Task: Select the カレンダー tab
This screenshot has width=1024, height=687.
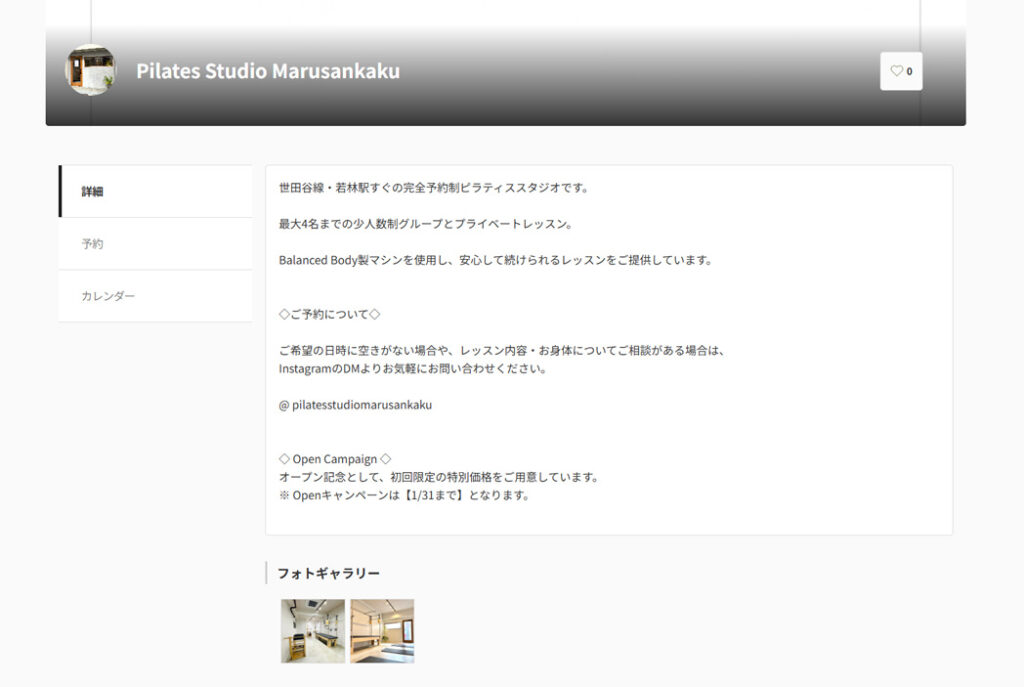Action: (108, 296)
